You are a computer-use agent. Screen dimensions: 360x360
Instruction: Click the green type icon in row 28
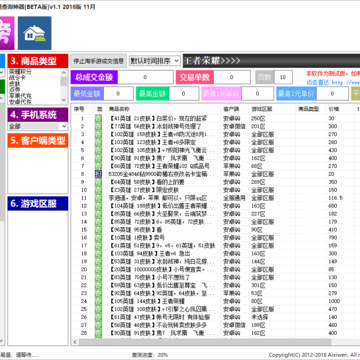98,333
